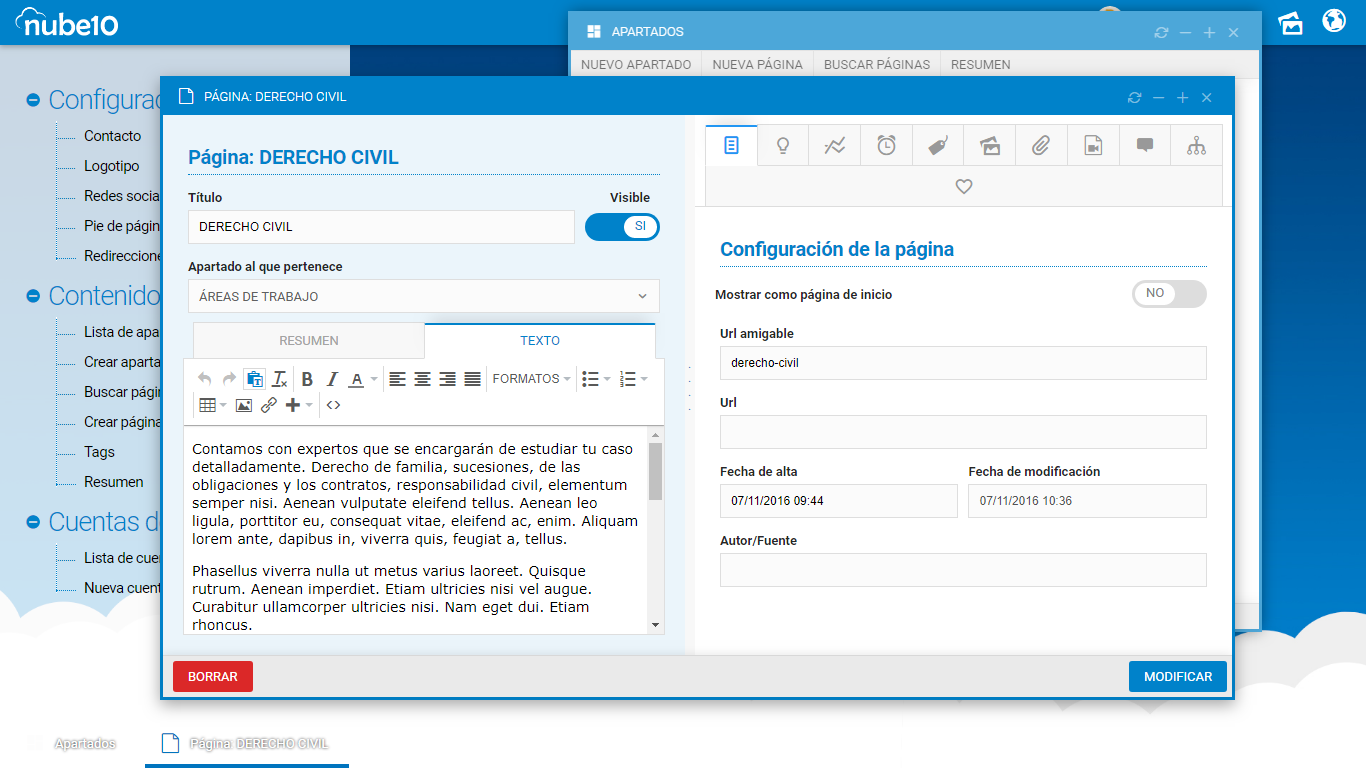Click the insert link chain icon
Viewport: 1366px width, 768px height.
pyautogui.click(x=269, y=405)
